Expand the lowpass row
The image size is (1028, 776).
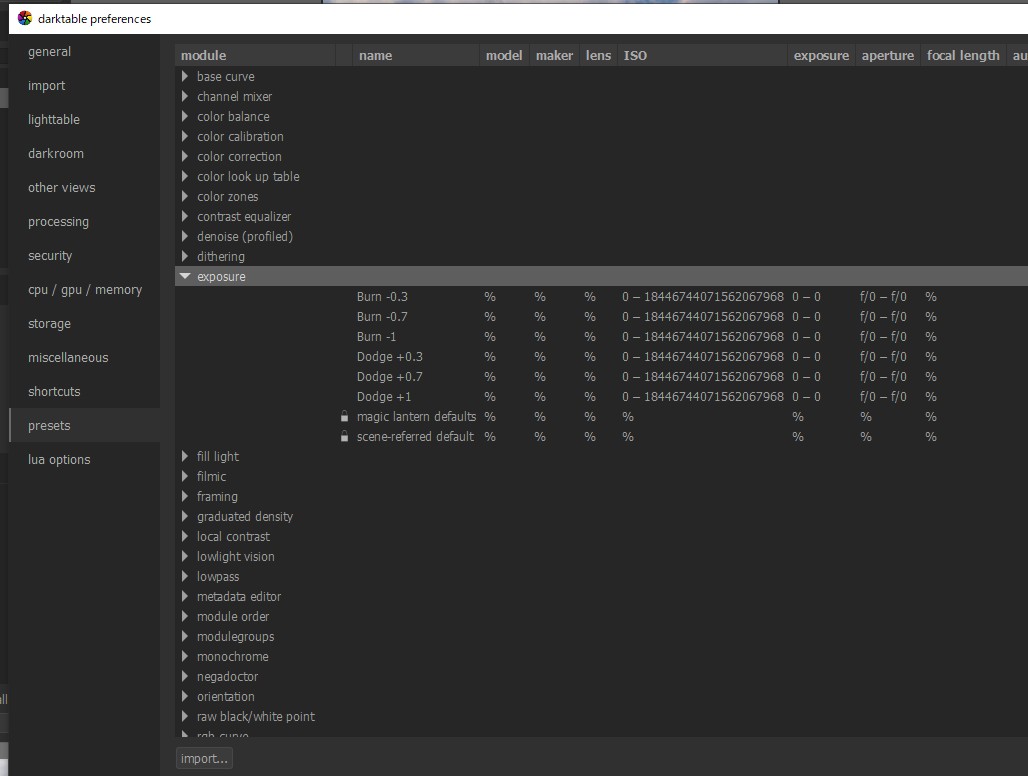click(185, 576)
